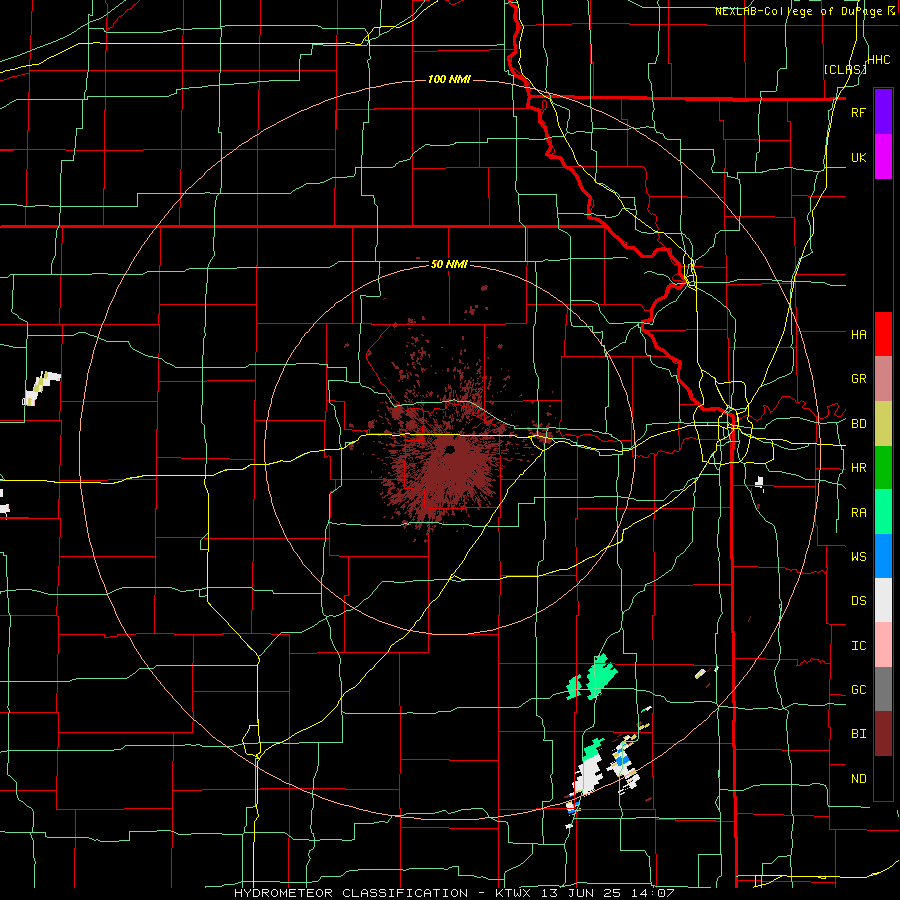Click the BI brown legend swatch
This screenshot has width=900, height=900.
[x=883, y=734]
